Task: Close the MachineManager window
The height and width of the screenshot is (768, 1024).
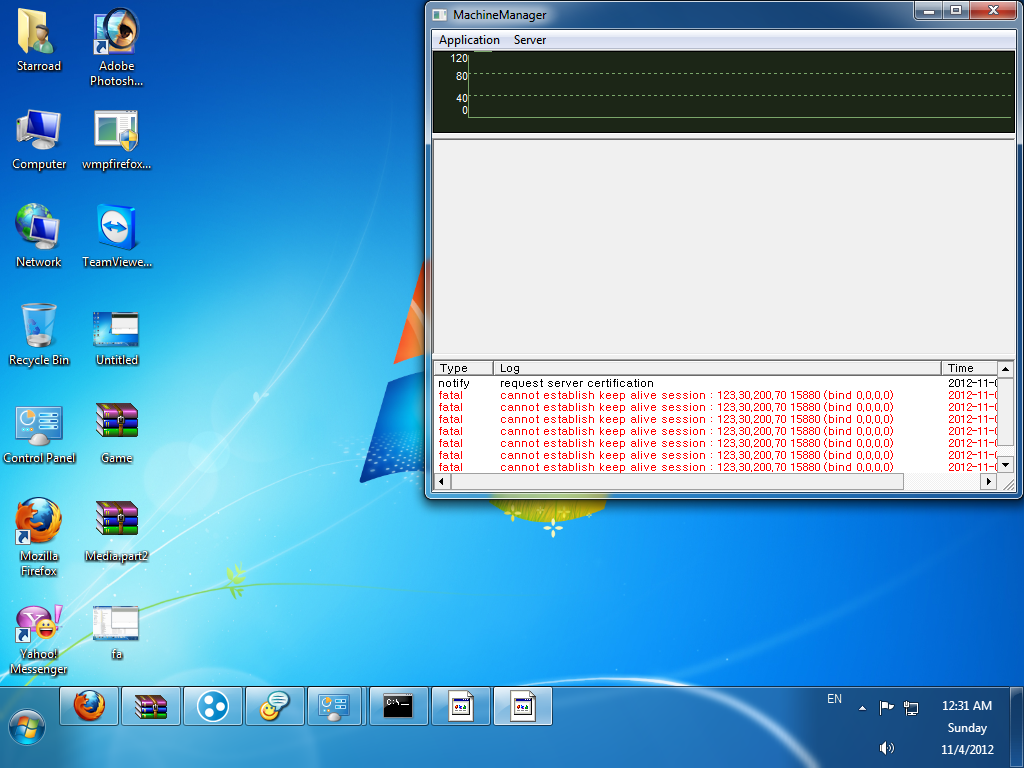Action: pyautogui.click(x=993, y=10)
